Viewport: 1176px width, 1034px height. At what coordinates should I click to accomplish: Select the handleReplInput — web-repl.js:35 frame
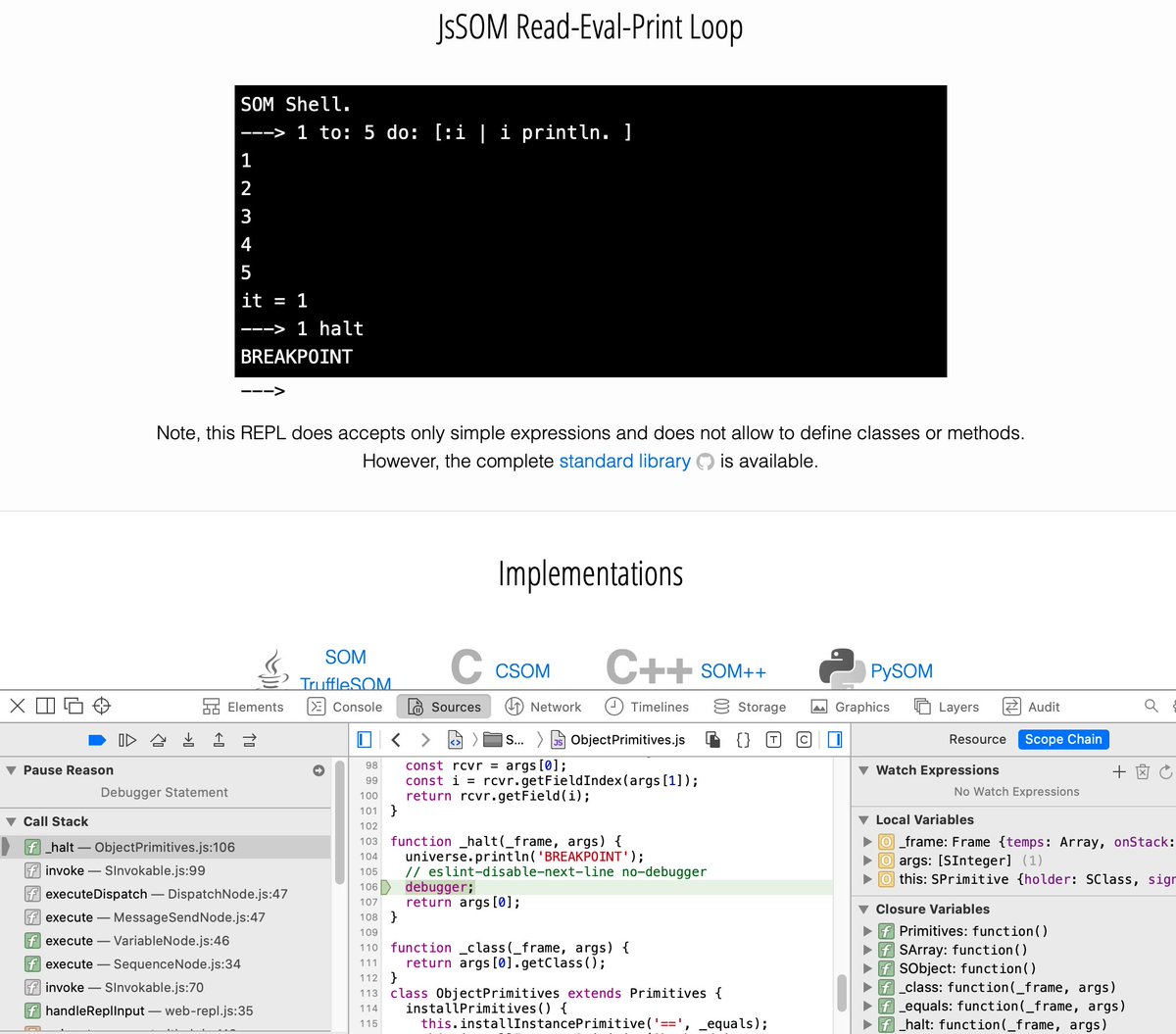click(167, 1010)
